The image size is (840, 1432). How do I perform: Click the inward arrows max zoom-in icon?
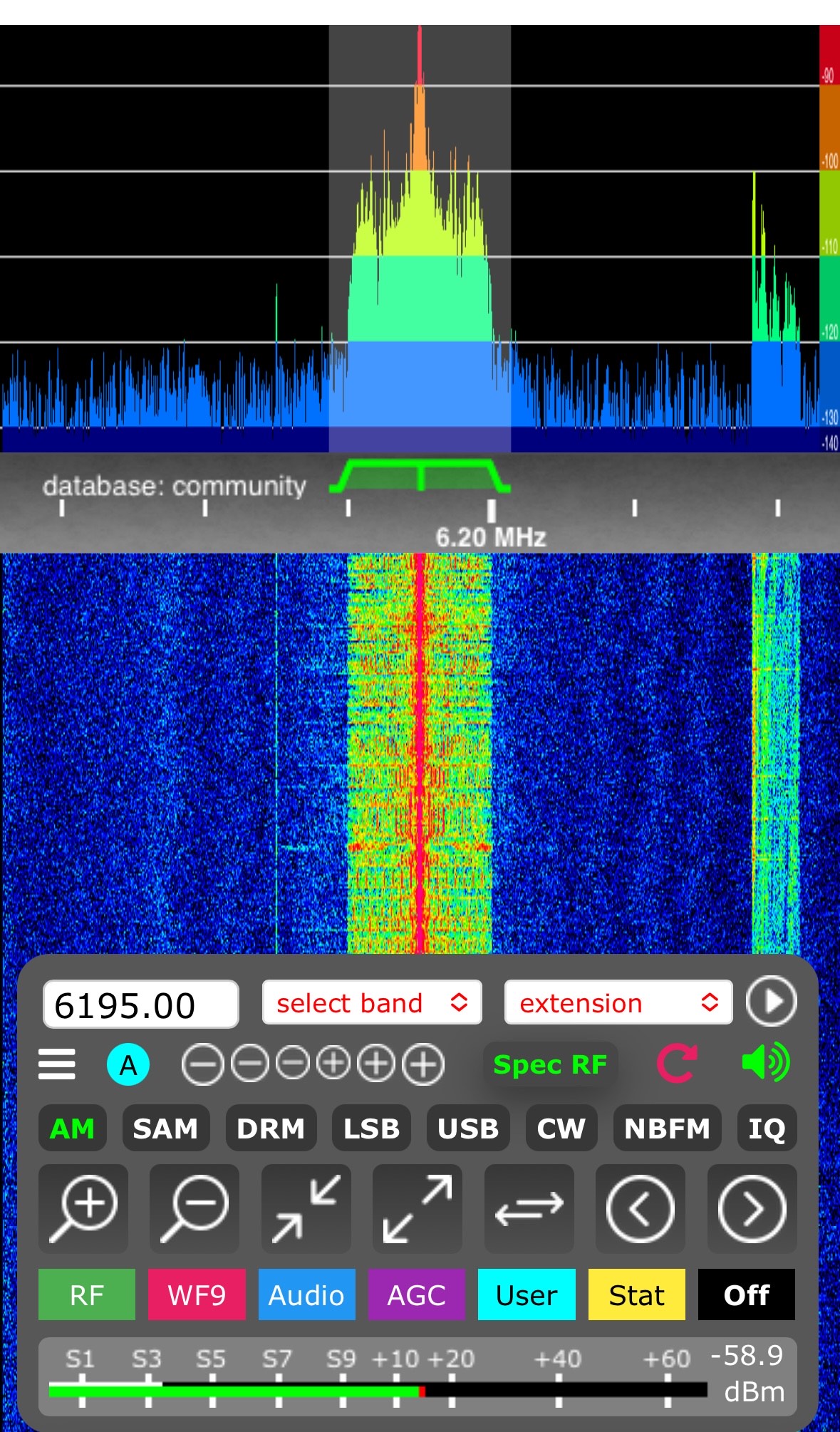[306, 1208]
